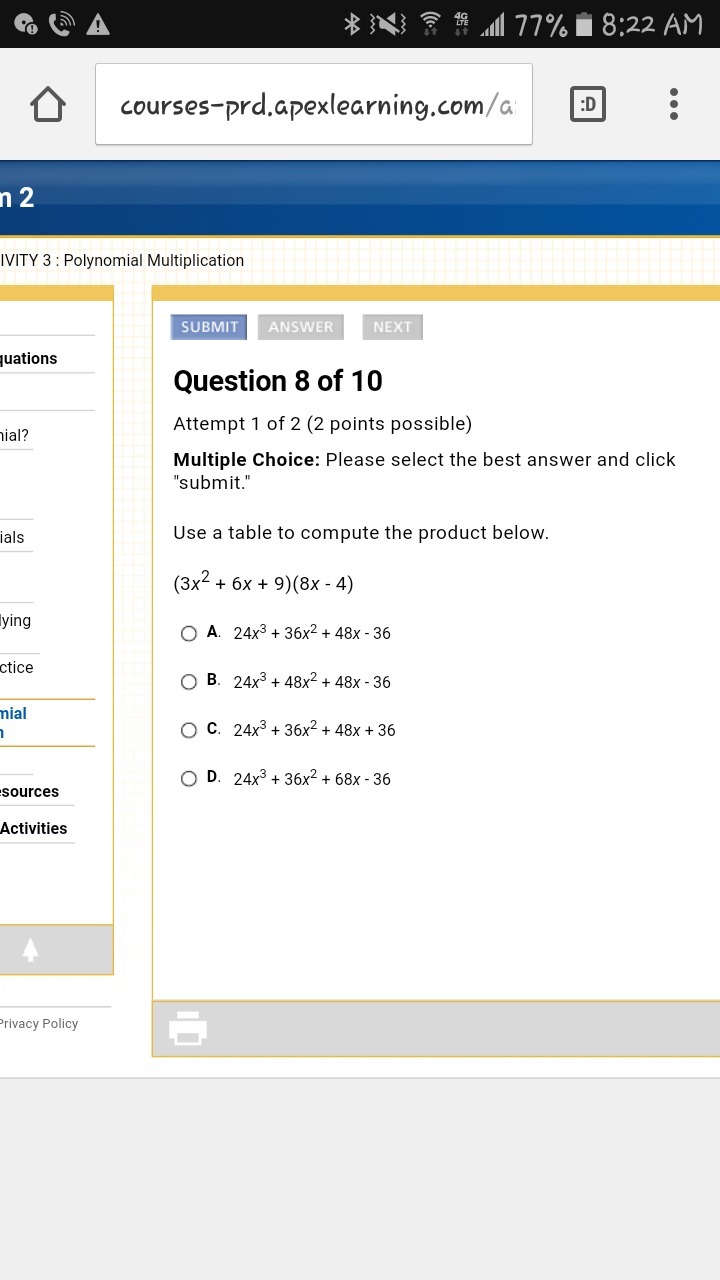Go to NEXT question button
The width and height of the screenshot is (720, 1280).
pos(392,327)
